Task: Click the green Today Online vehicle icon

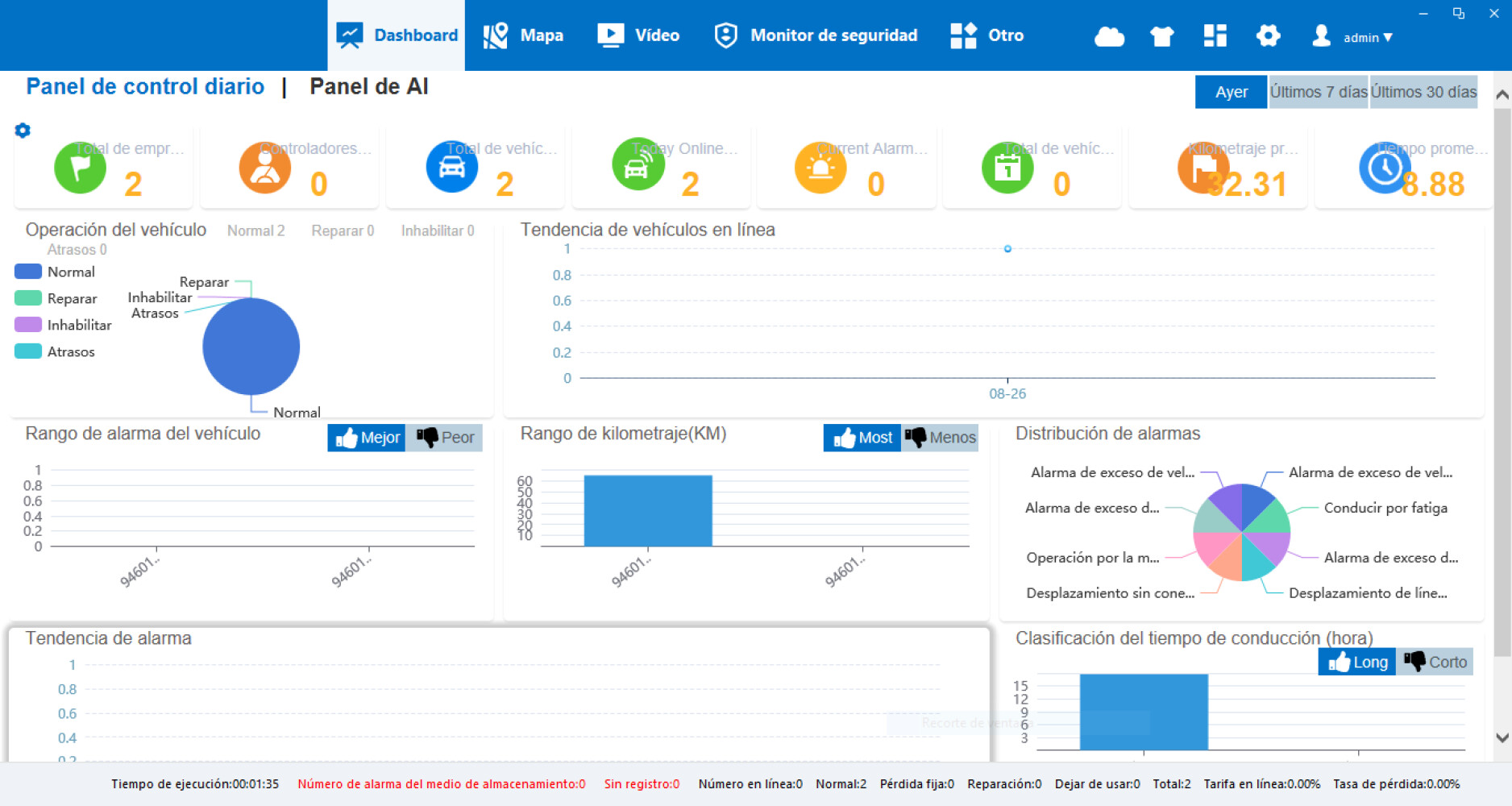Action: (x=638, y=165)
